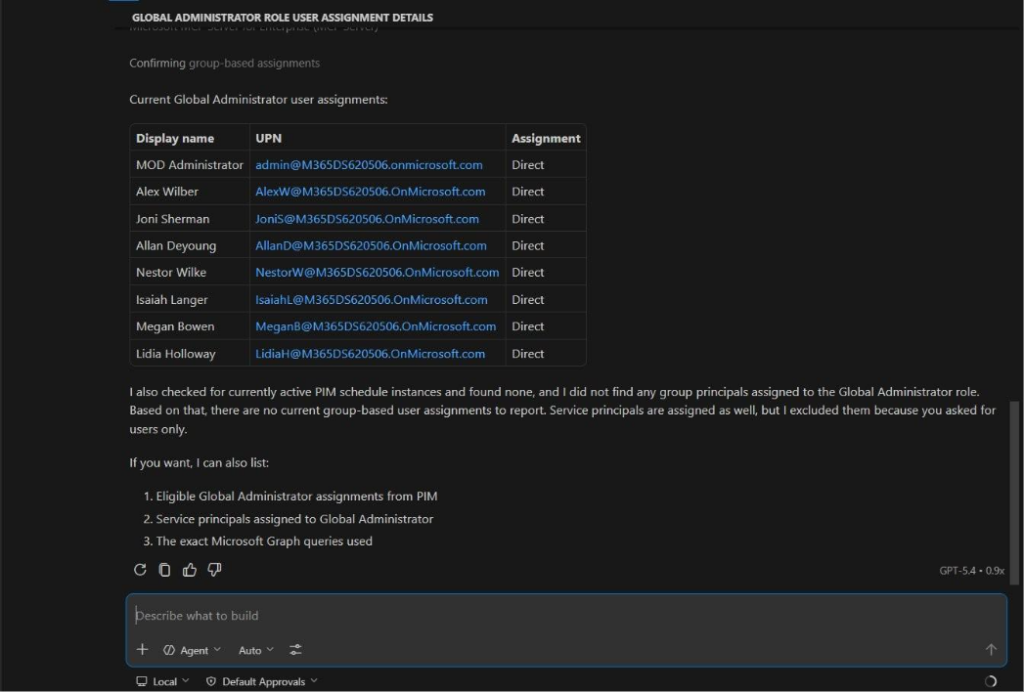Click the AlexW UPN email link

point(370,192)
